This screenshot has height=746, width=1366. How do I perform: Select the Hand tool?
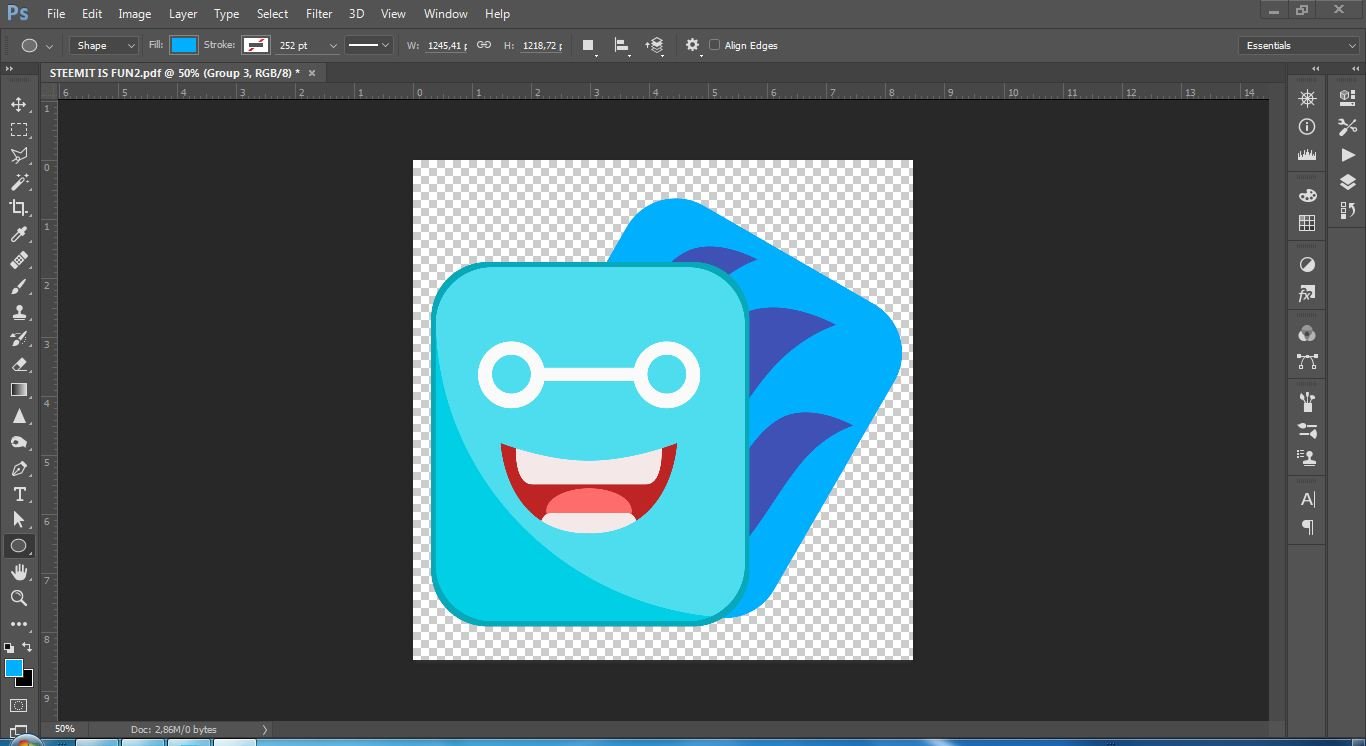(19, 572)
